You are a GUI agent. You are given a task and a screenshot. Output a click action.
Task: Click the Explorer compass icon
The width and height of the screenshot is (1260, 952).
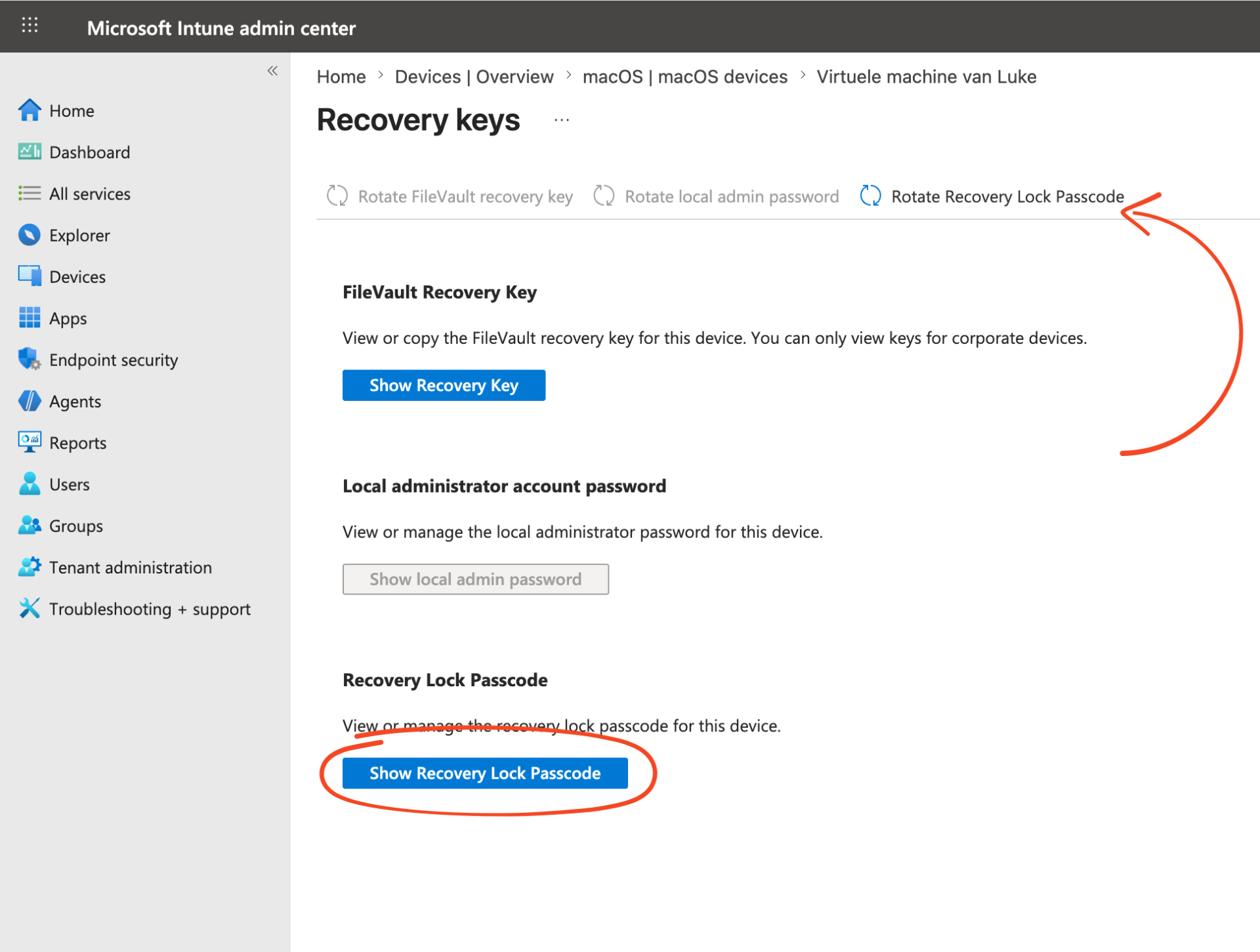pyautogui.click(x=30, y=235)
